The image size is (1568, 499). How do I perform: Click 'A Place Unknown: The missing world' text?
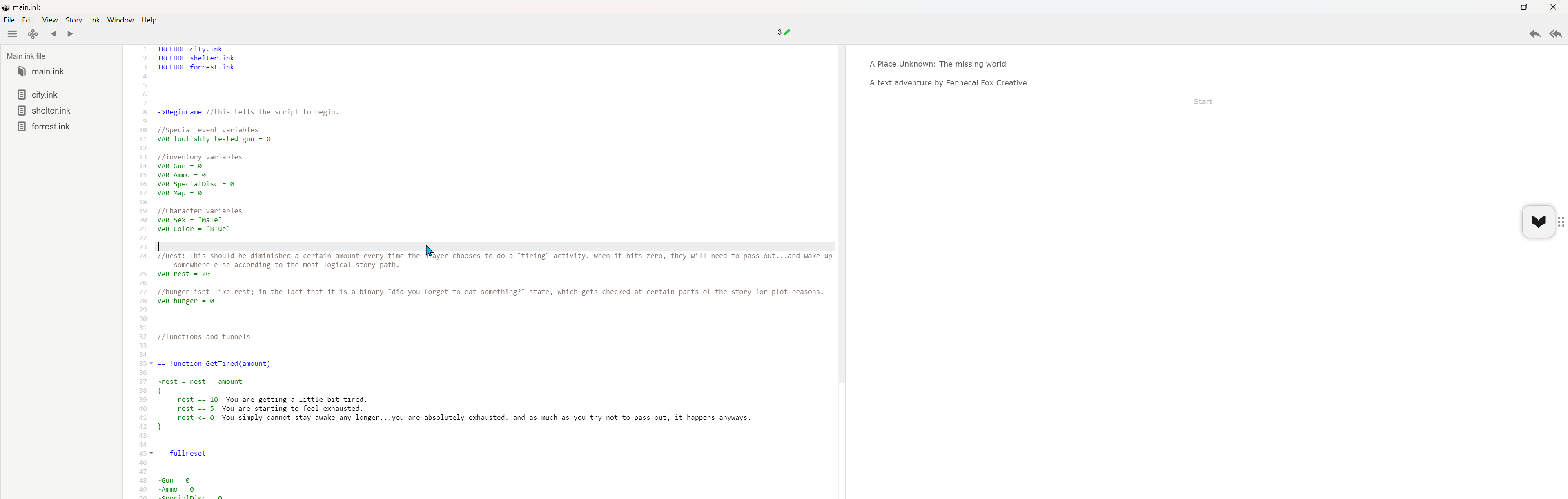(937, 65)
